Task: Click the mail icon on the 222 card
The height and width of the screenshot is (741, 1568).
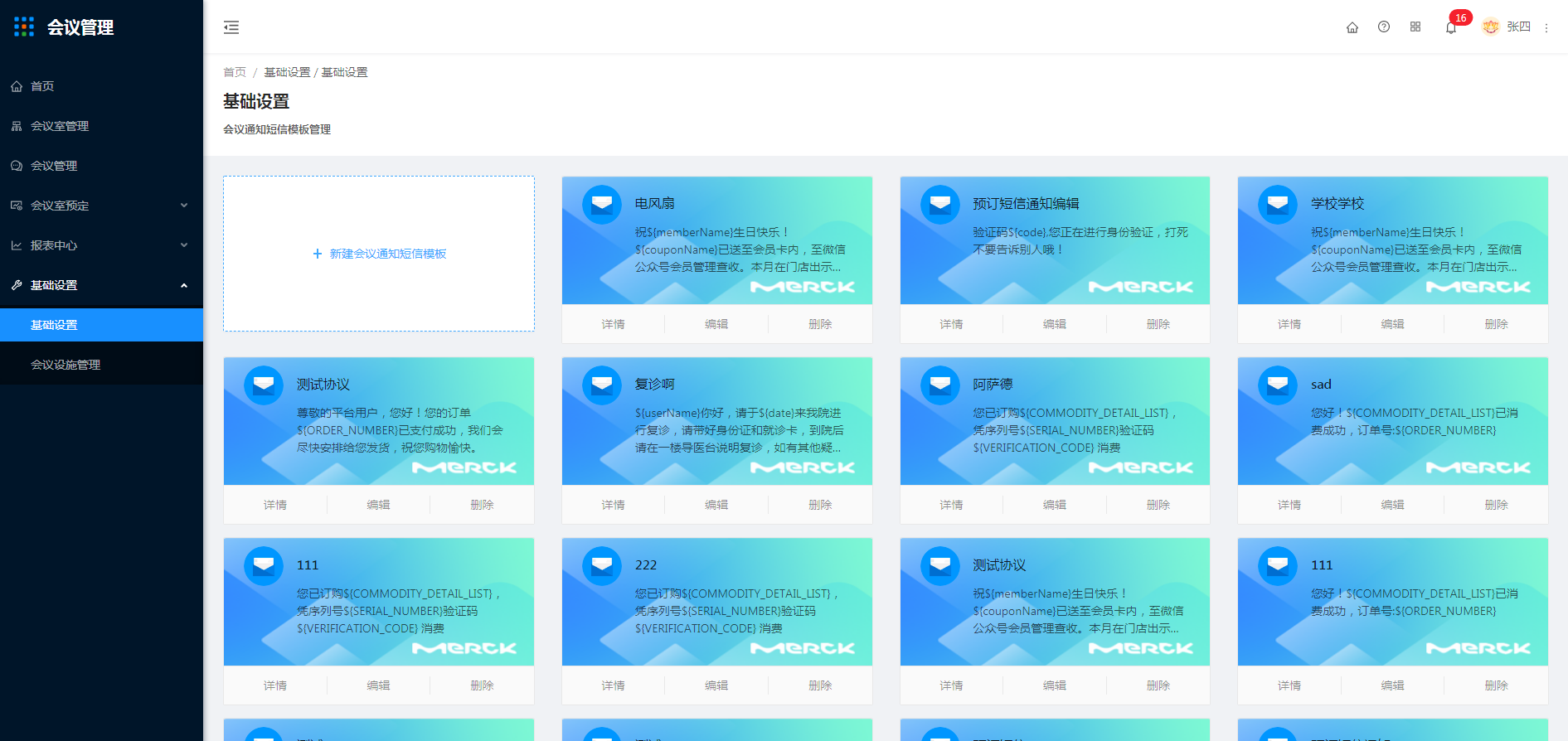Action: [602, 565]
